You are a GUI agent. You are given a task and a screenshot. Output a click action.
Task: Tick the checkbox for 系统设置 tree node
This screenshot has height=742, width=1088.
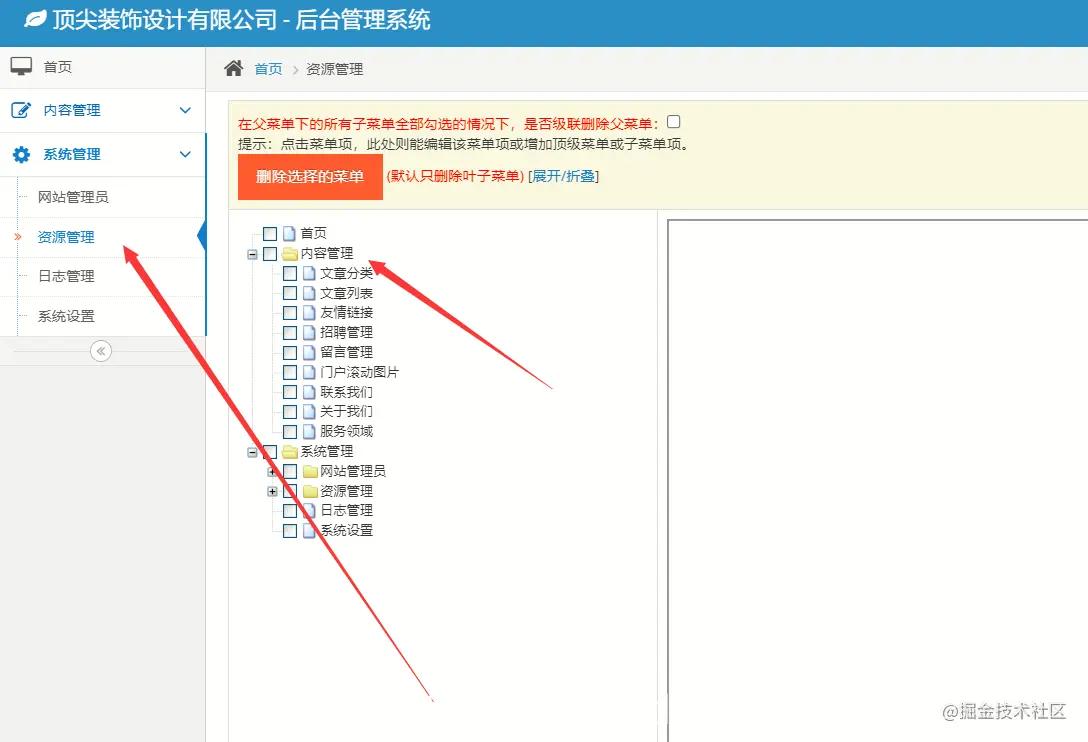tap(289, 531)
